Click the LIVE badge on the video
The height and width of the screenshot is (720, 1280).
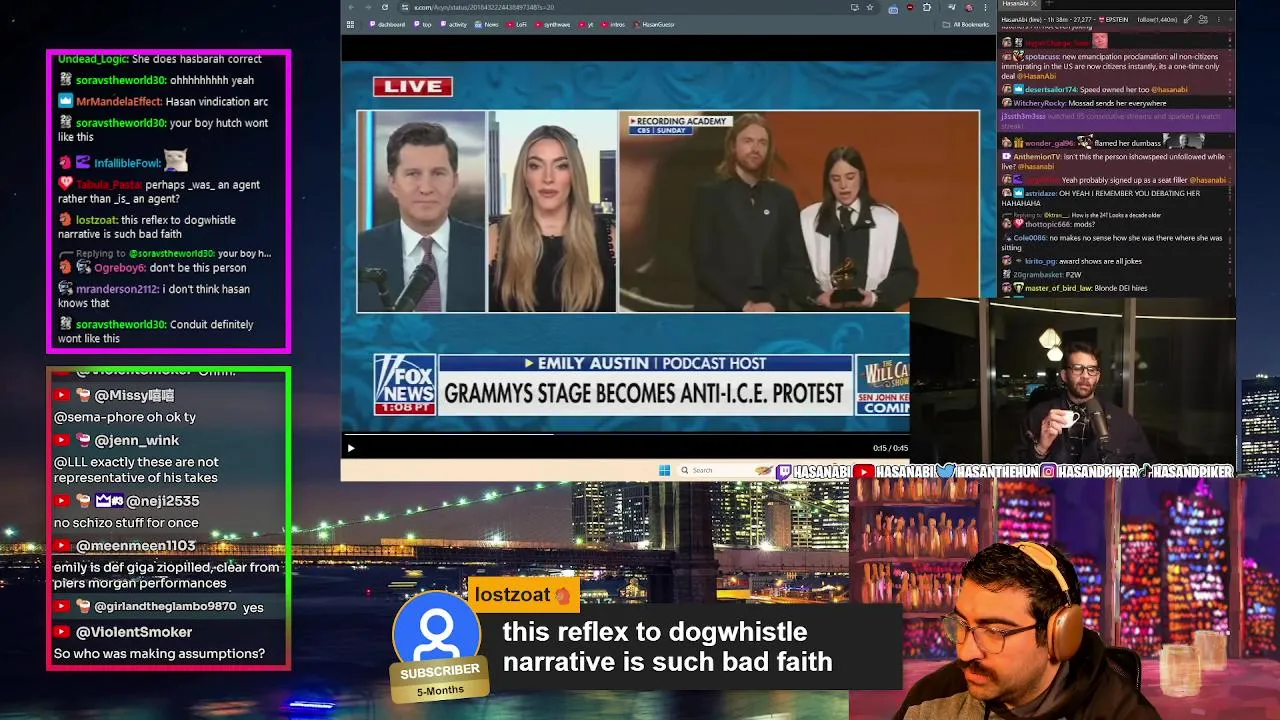pos(413,86)
